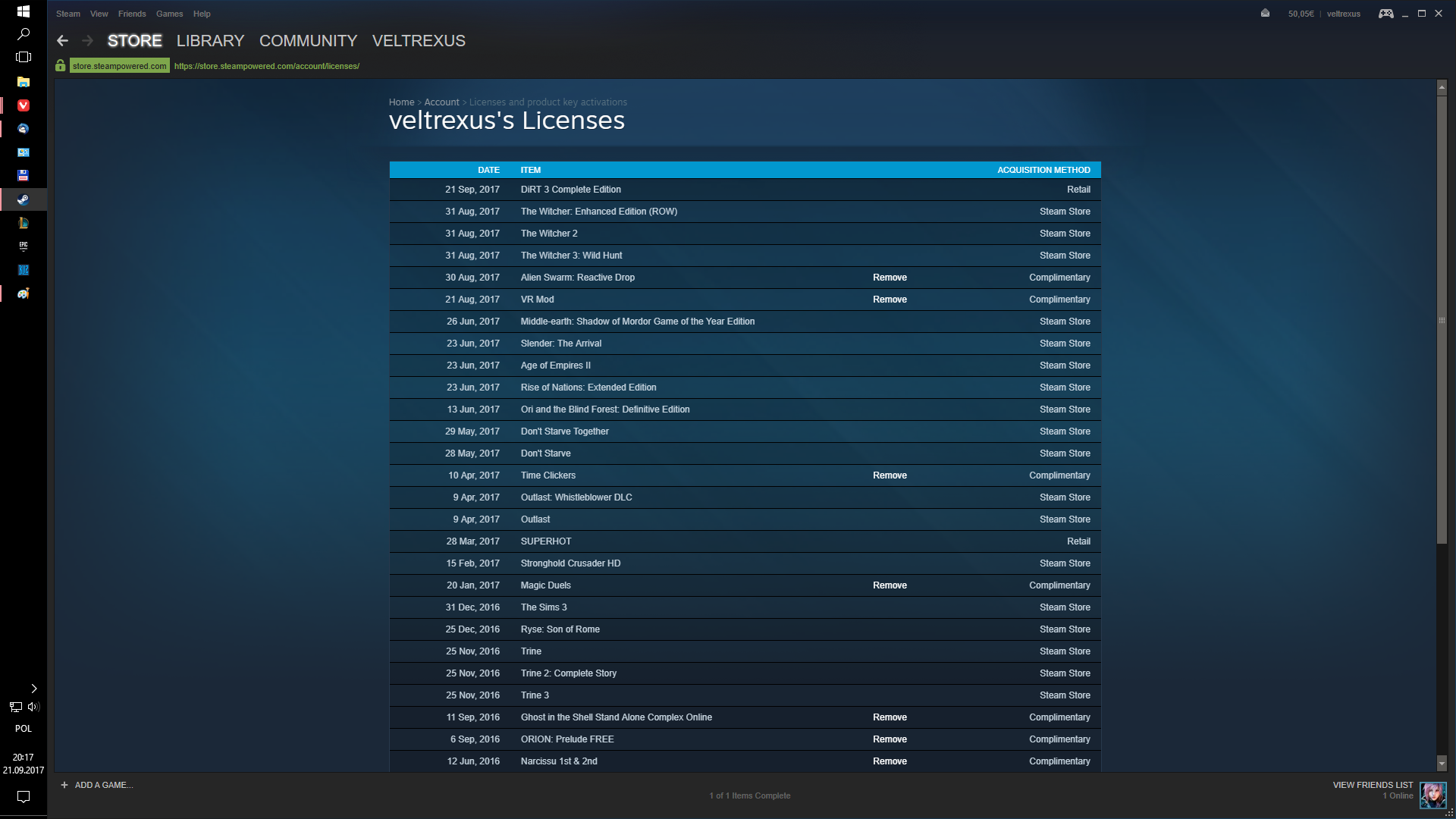Open File Explorer on the taskbar
Image resolution: width=1456 pixels, height=819 pixels.
pos(24,81)
